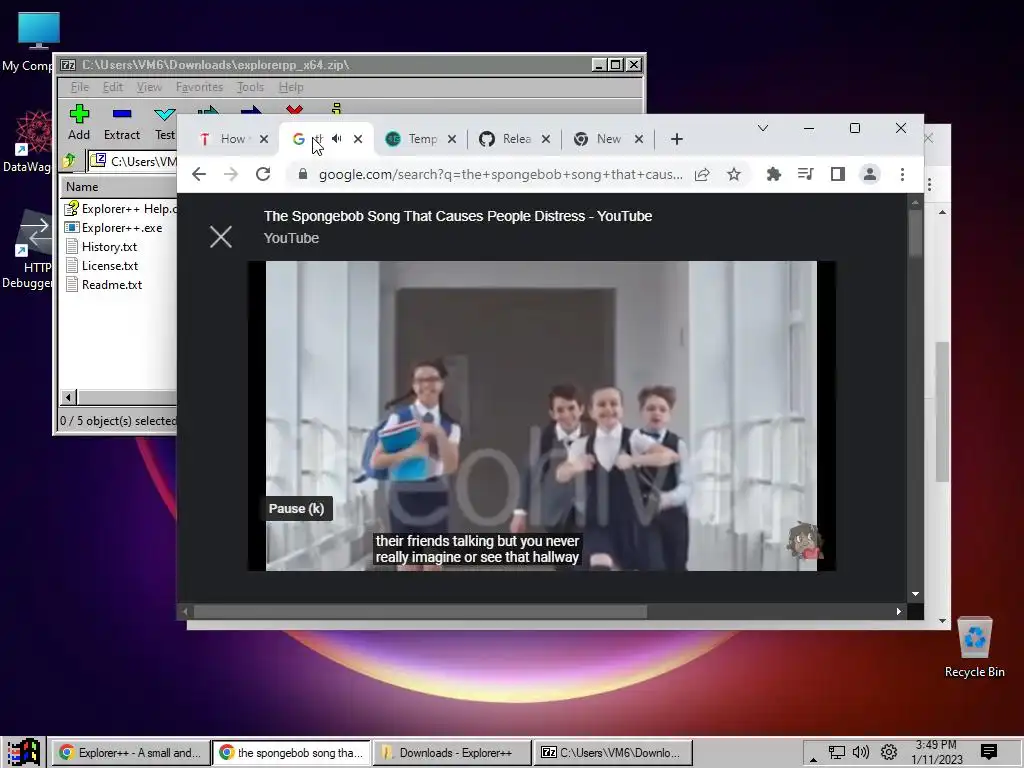This screenshot has width=1024, height=768.
Task: Open a new Chrome tab with plus button
Action: [677, 138]
